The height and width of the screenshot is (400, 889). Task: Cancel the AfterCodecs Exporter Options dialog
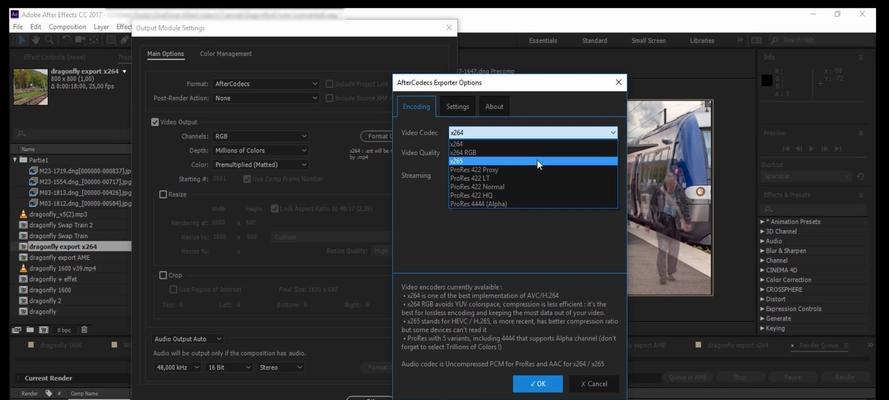(x=594, y=384)
